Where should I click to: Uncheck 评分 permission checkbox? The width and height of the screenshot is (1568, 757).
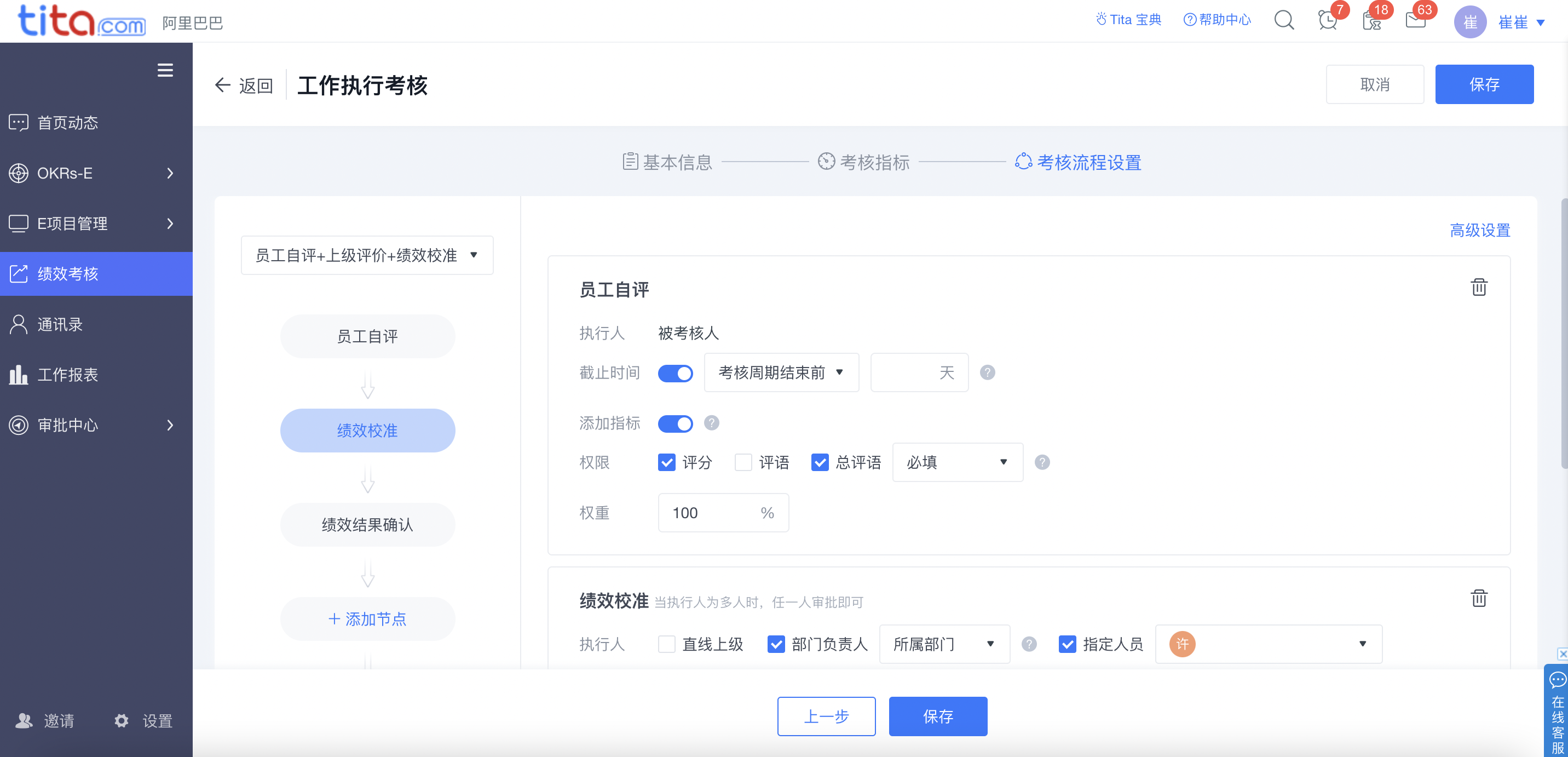click(666, 462)
